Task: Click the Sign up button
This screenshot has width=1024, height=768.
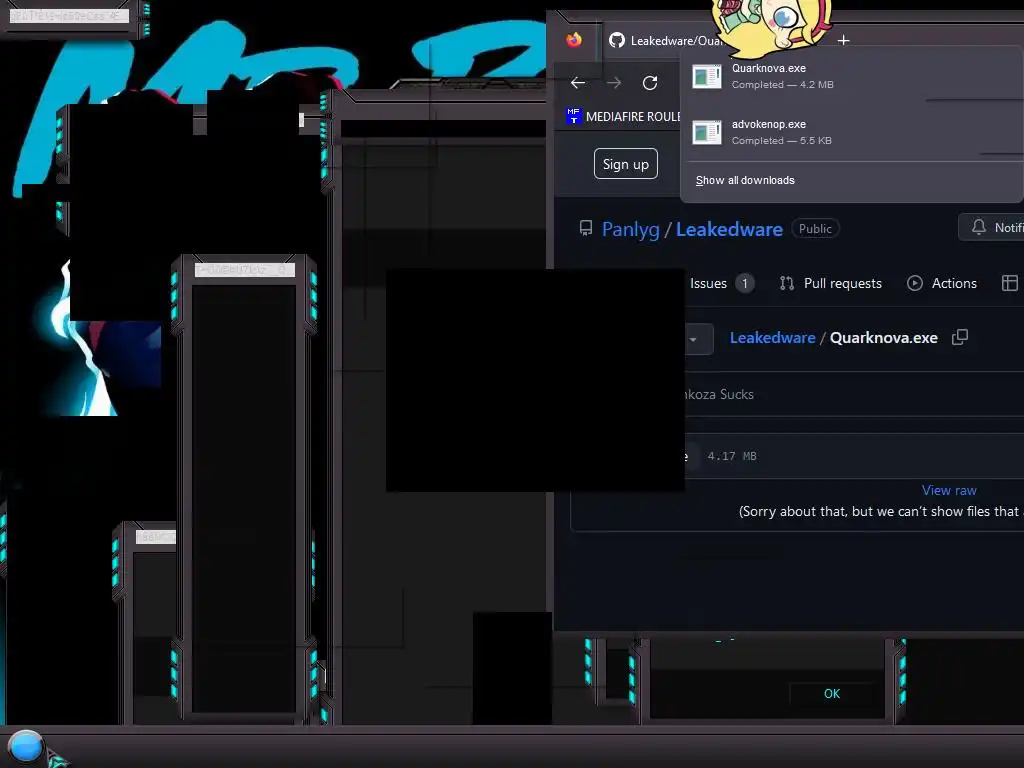Action: (626, 164)
